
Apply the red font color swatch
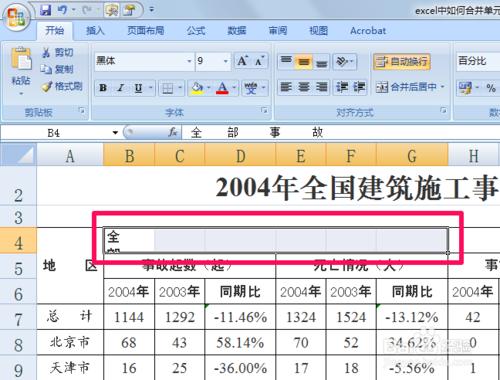pyautogui.click(x=222, y=88)
